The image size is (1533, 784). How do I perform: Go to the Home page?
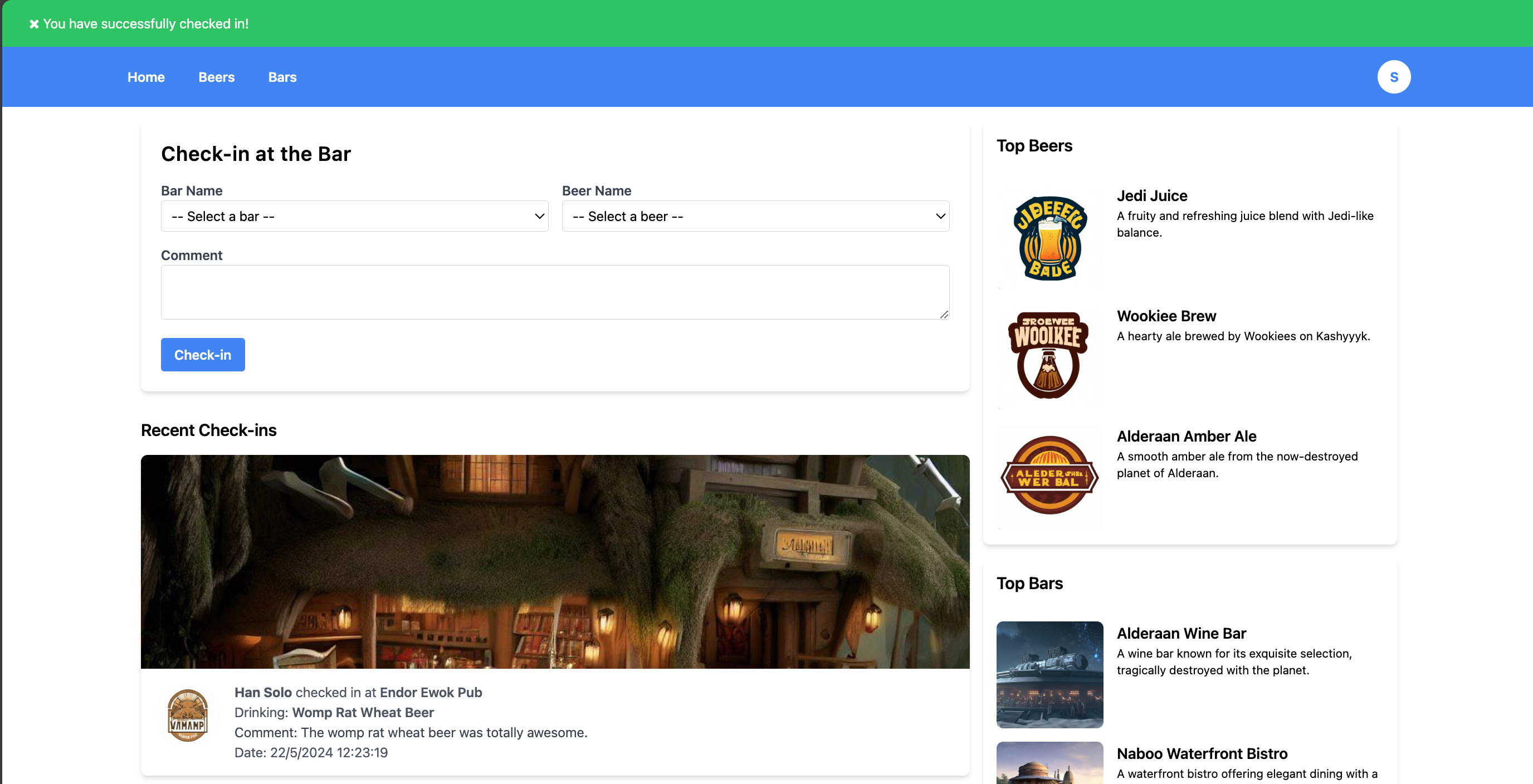(x=146, y=77)
